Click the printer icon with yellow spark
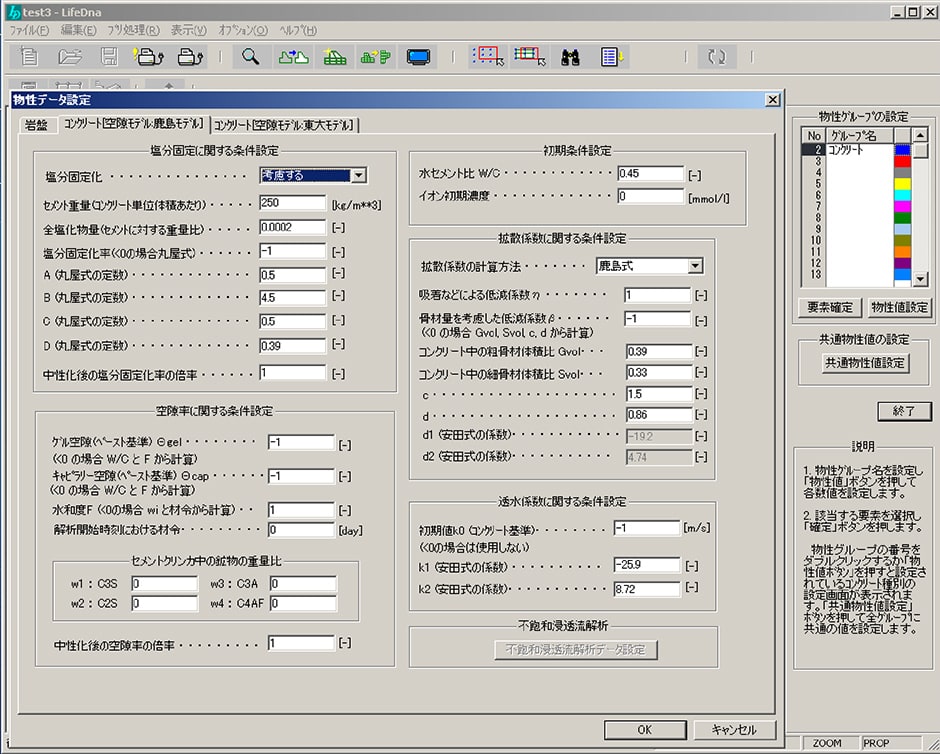The image size is (940, 754). (148, 57)
